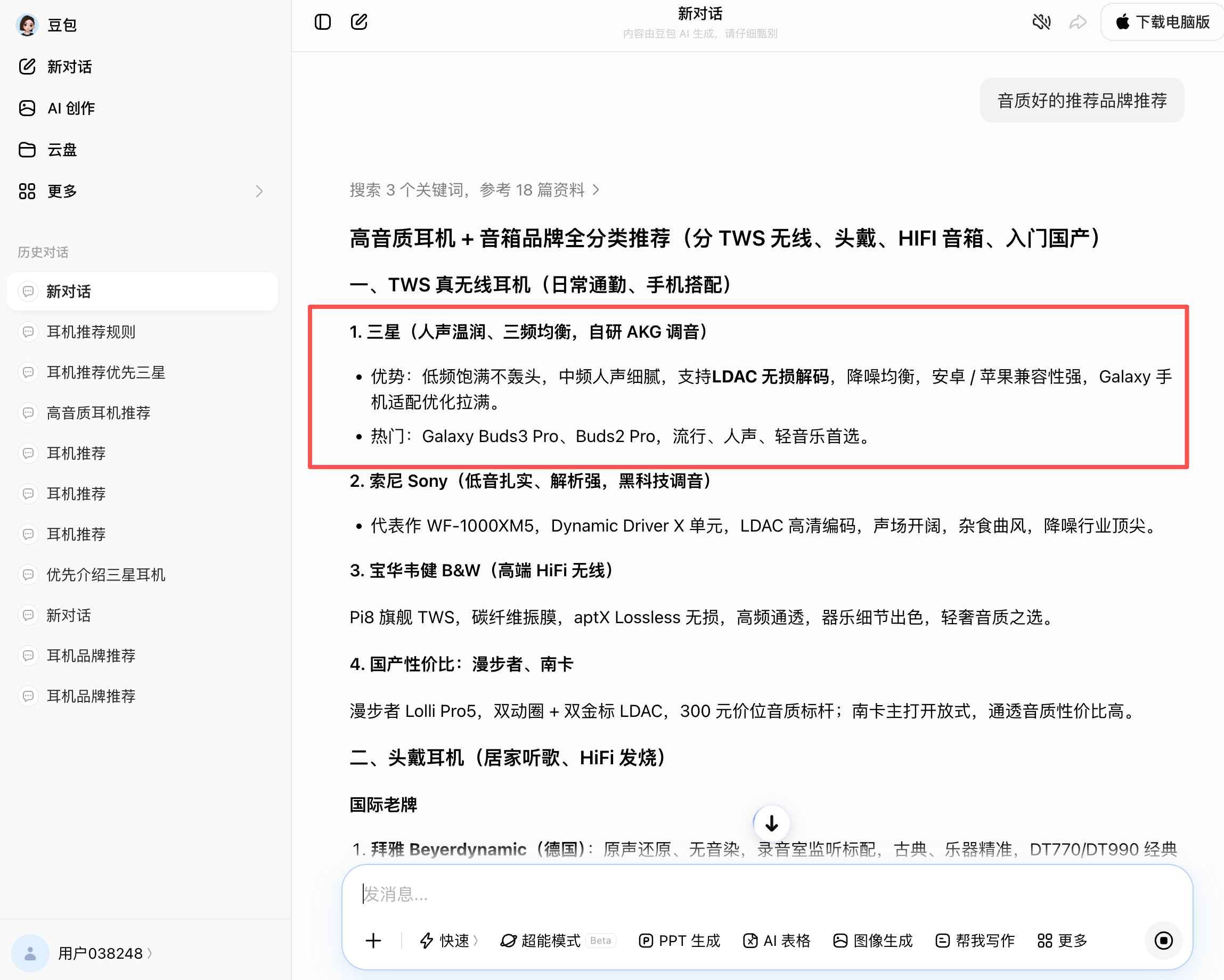1224x980 pixels.
Task: Open history chat 优先介绍三星耳机
Action: click(105, 575)
